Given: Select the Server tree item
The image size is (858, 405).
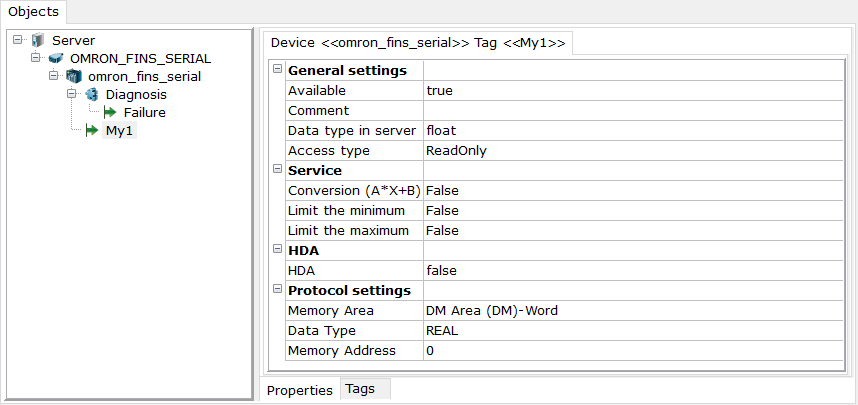Looking at the screenshot, I should (x=73, y=40).
